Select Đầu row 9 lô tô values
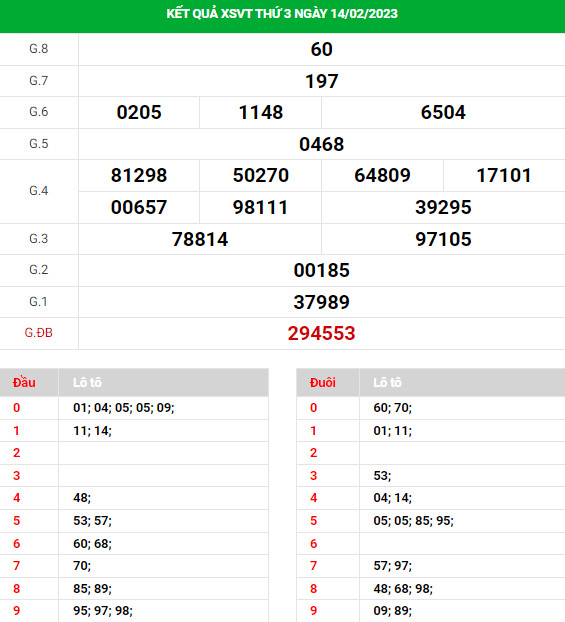Viewport: 565px width, 622px height. pos(103,610)
